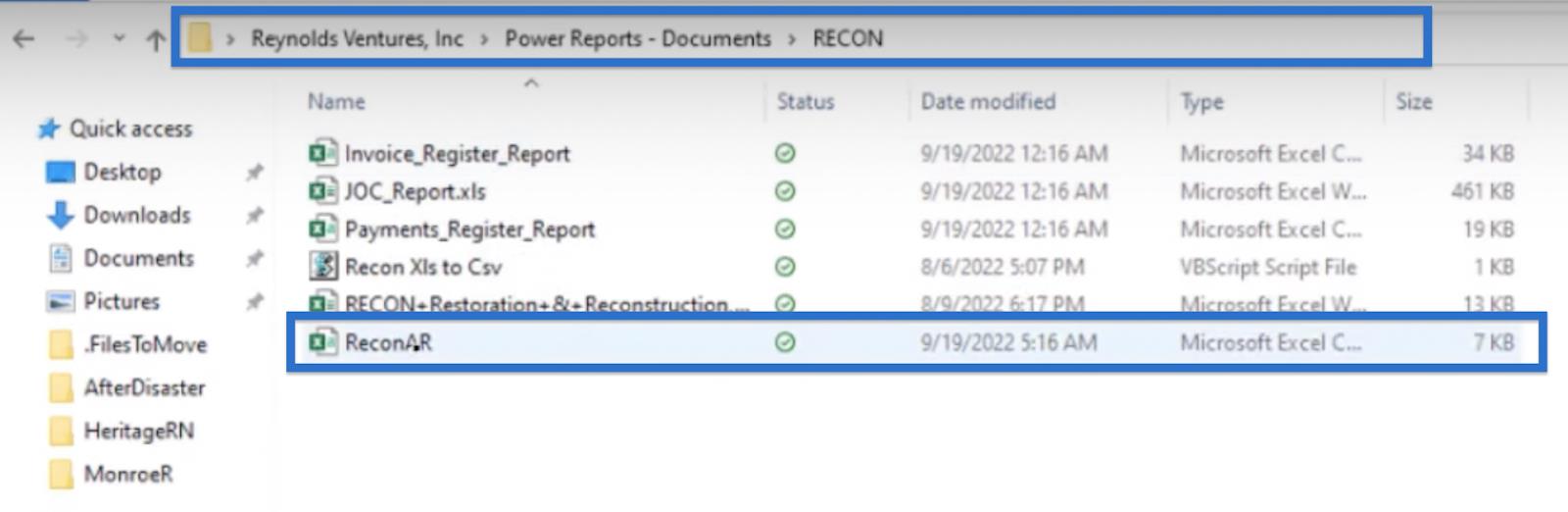
Task: Open Quick access in navigation pane
Action: click(x=130, y=128)
